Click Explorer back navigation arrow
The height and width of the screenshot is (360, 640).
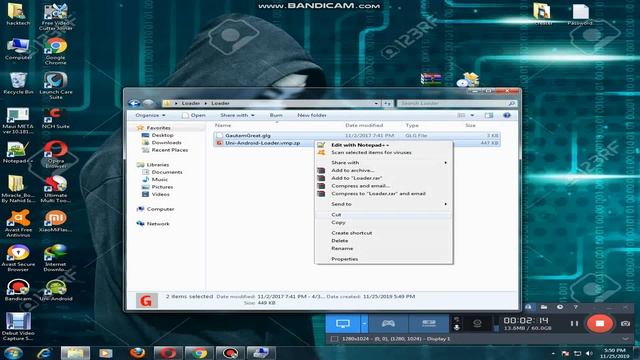134,103
